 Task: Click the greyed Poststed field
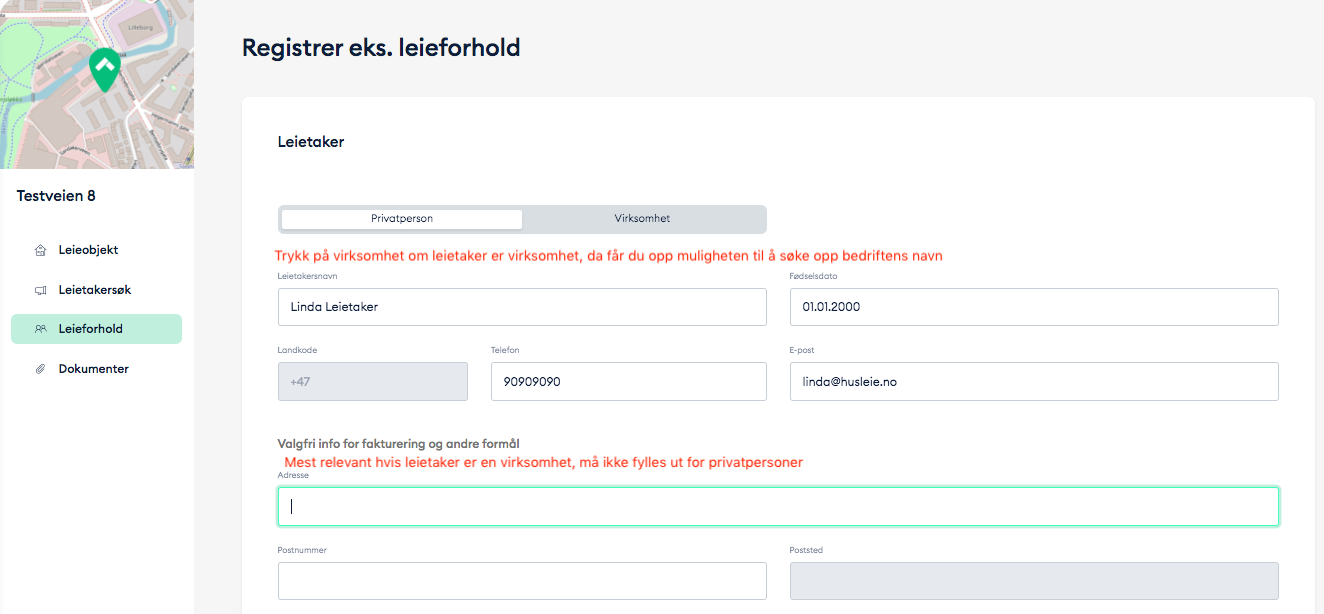[1034, 581]
